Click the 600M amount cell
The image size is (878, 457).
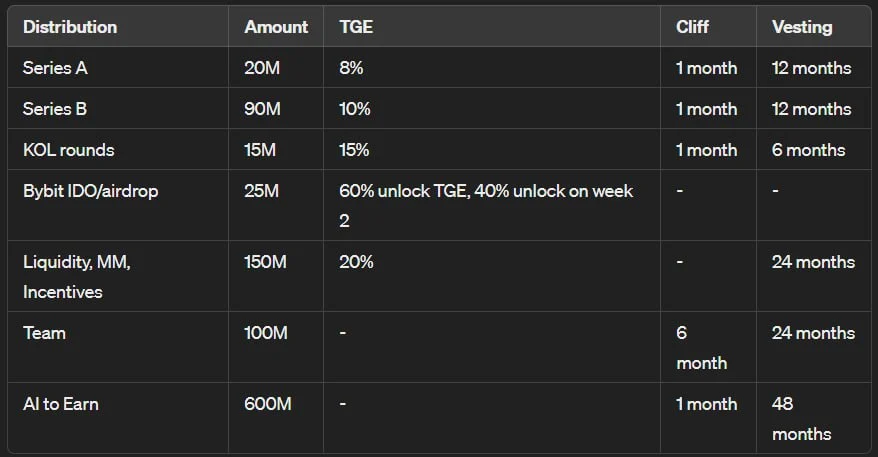pyautogui.click(x=267, y=404)
